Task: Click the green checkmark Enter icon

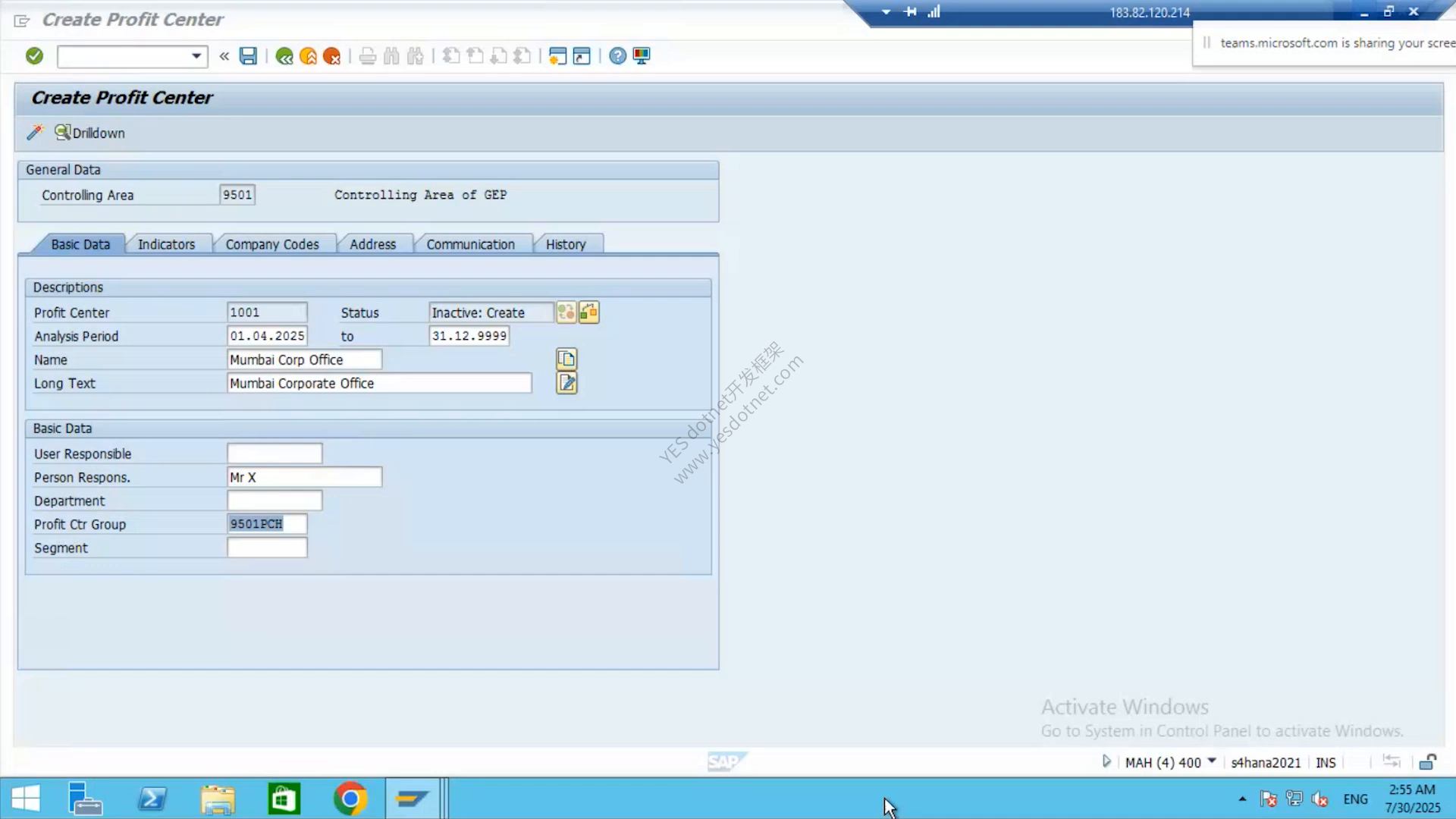Action: tap(34, 56)
